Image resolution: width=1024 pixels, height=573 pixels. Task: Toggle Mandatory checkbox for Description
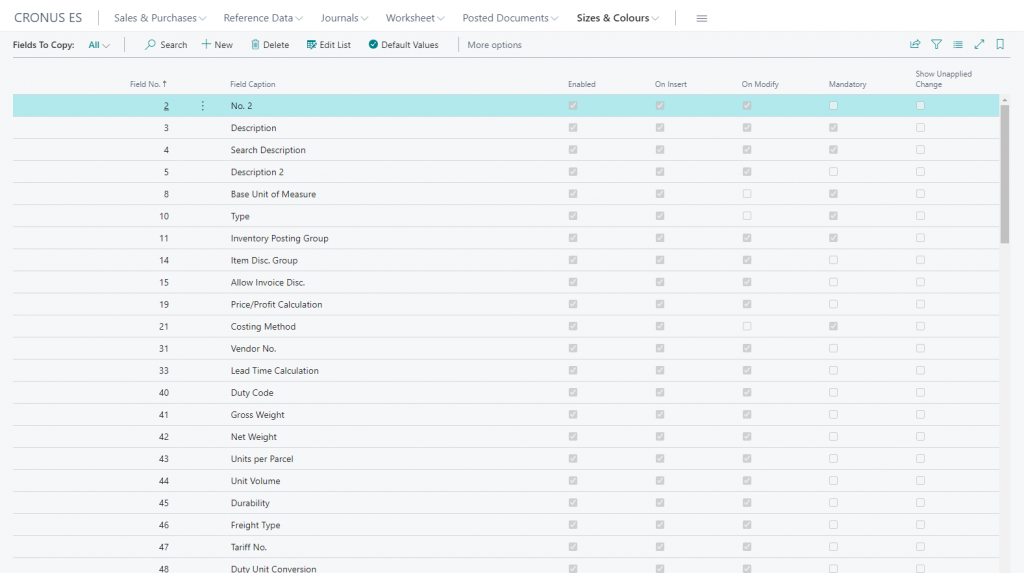click(833, 128)
